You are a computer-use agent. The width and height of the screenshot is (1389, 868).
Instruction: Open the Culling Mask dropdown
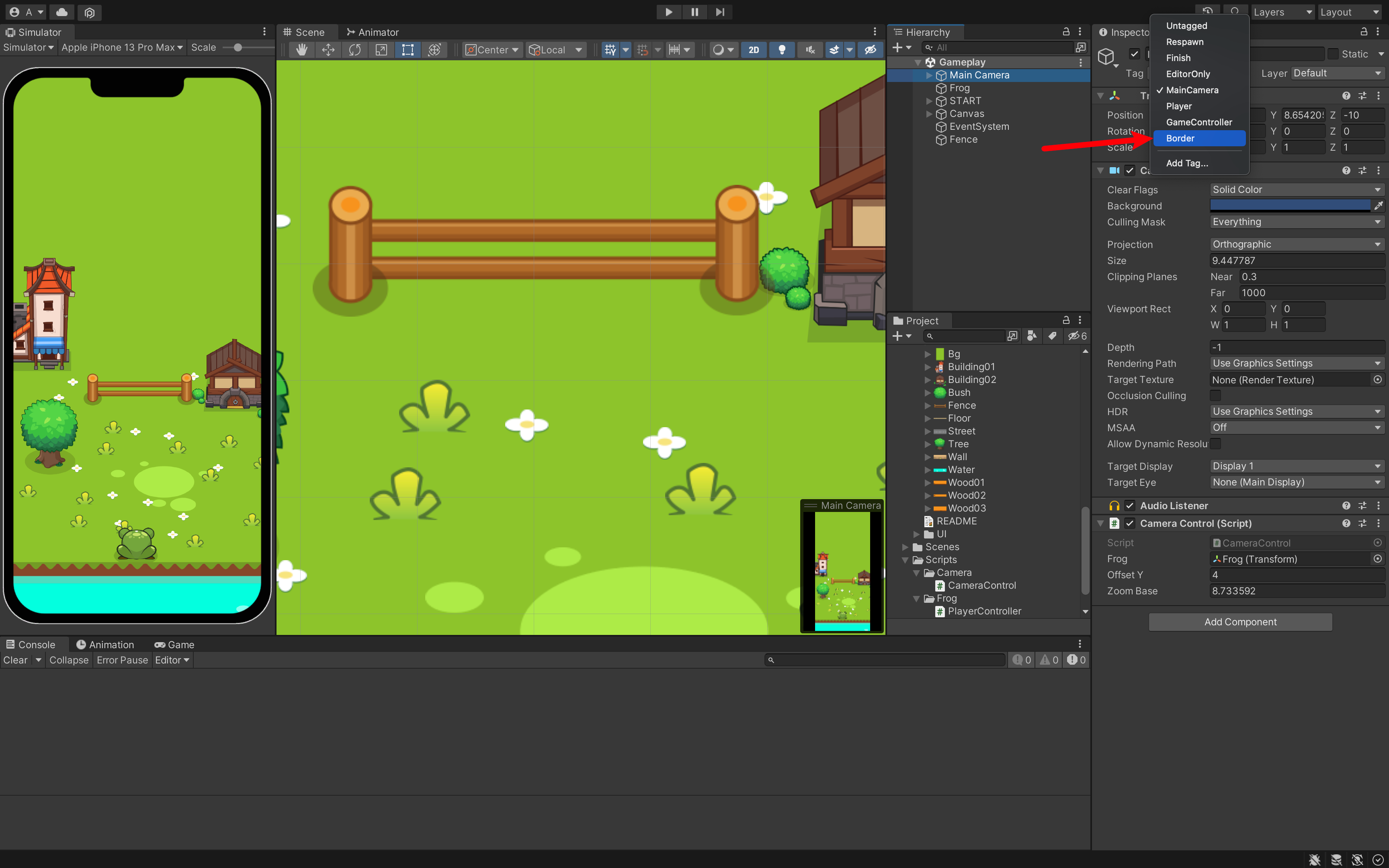coord(1297,221)
